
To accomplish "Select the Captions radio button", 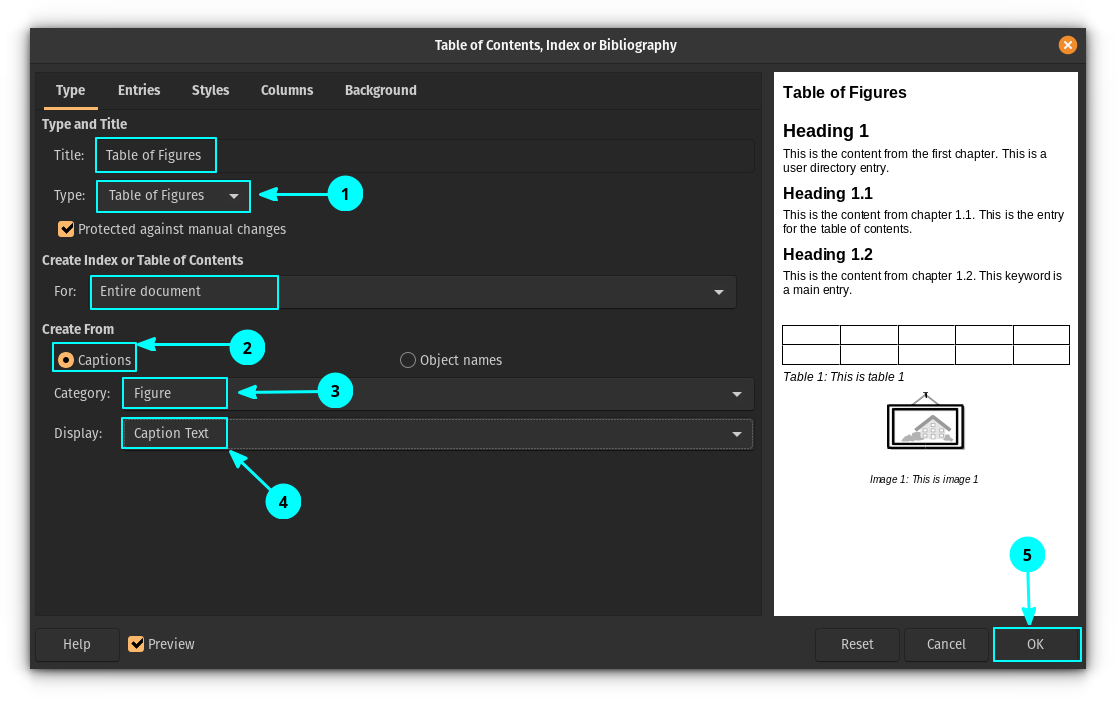I will tap(66, 360).
